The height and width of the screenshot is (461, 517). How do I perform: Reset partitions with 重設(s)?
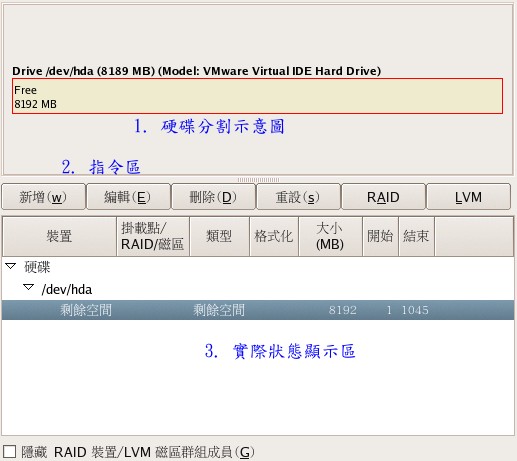(298, 197)
